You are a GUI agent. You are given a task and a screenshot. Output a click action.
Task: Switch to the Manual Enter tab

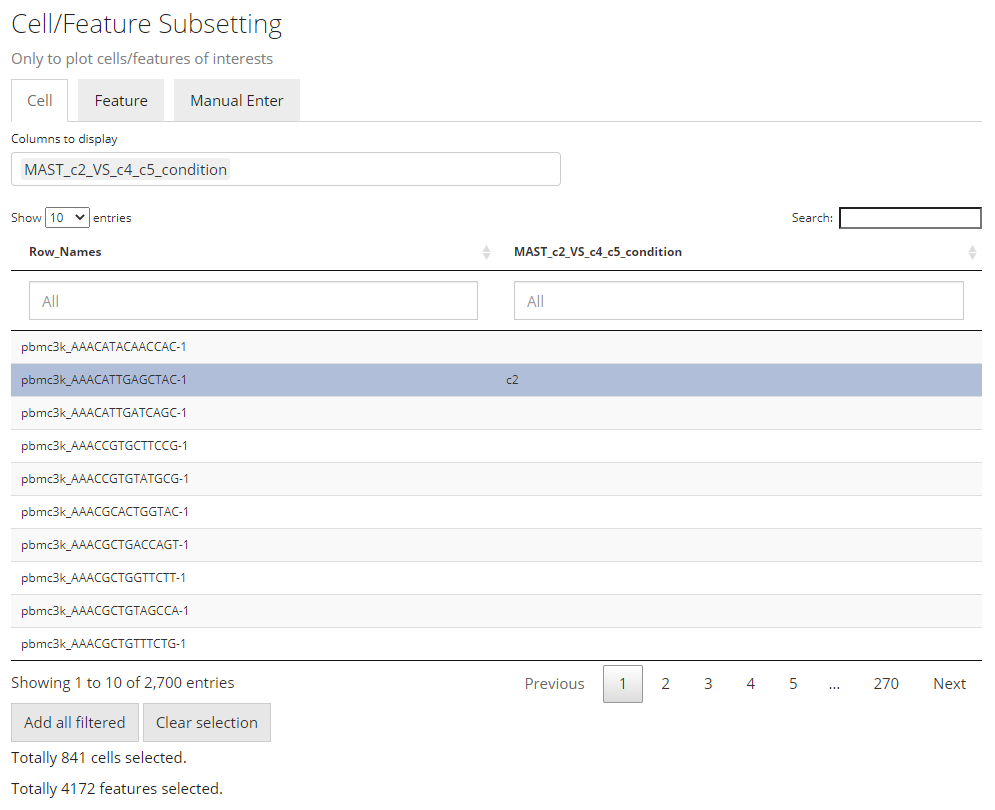(x=237, y=101)
